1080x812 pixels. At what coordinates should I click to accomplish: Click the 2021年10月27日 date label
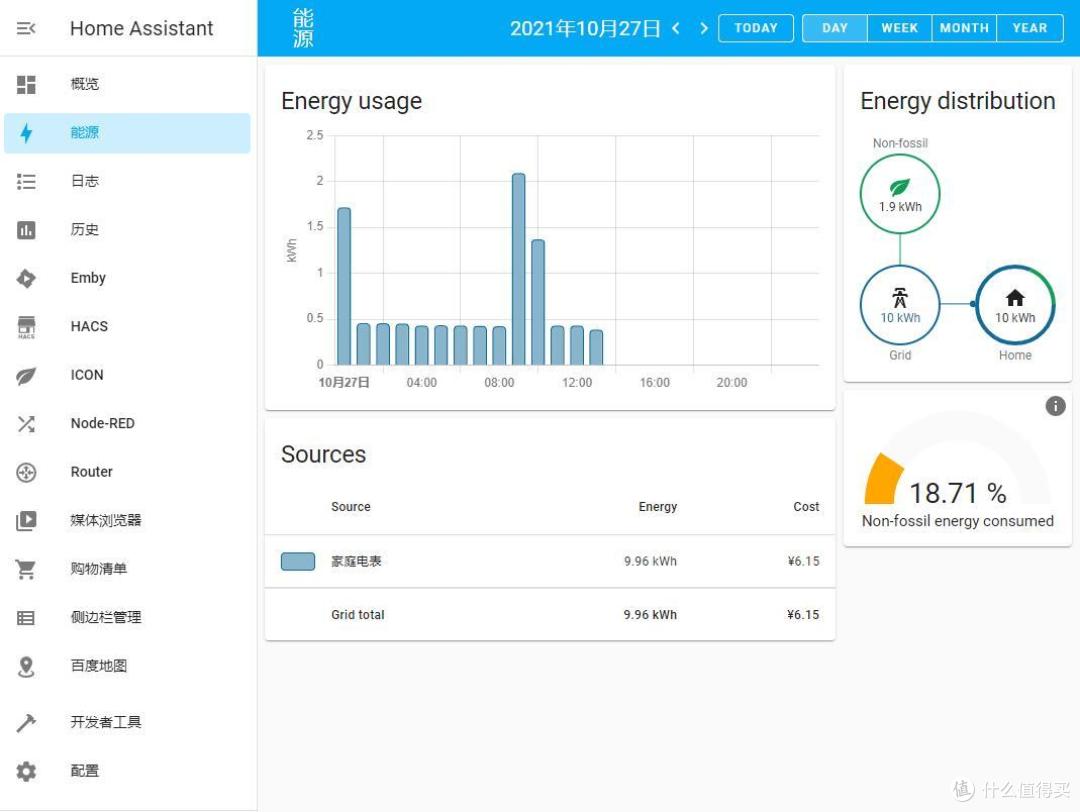585,28
